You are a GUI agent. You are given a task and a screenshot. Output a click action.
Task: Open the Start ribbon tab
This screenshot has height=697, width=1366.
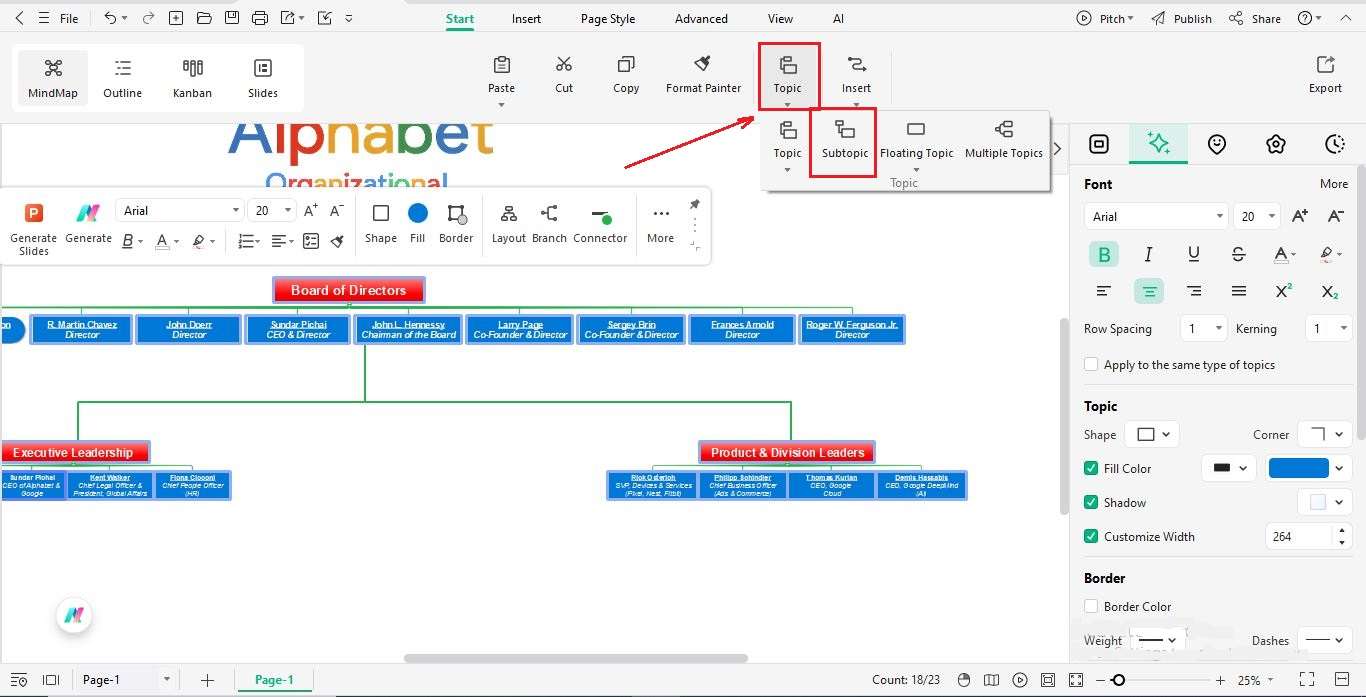pyautogui.click(x=460, y=18)
